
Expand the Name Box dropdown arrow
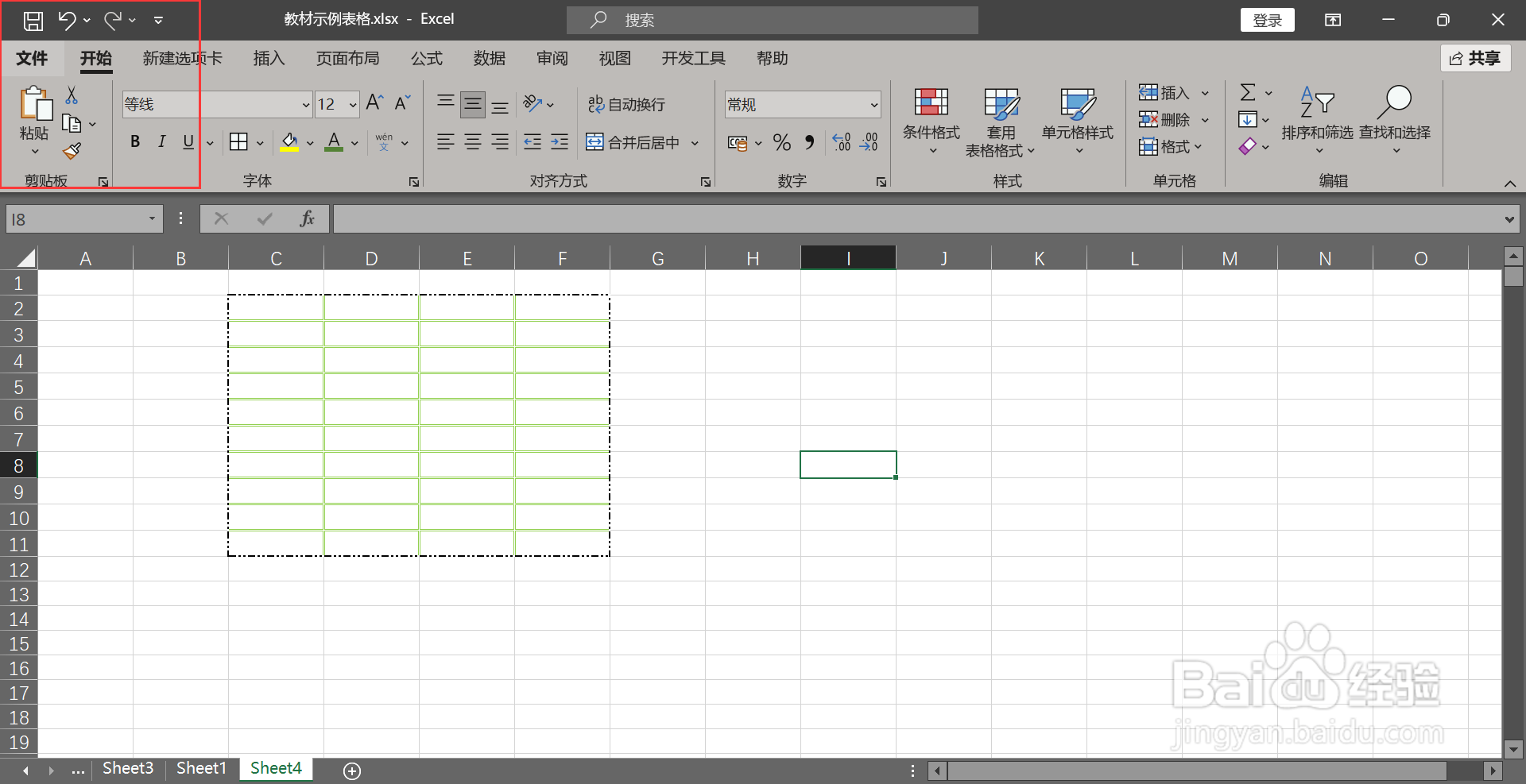(x=152, y=218)
